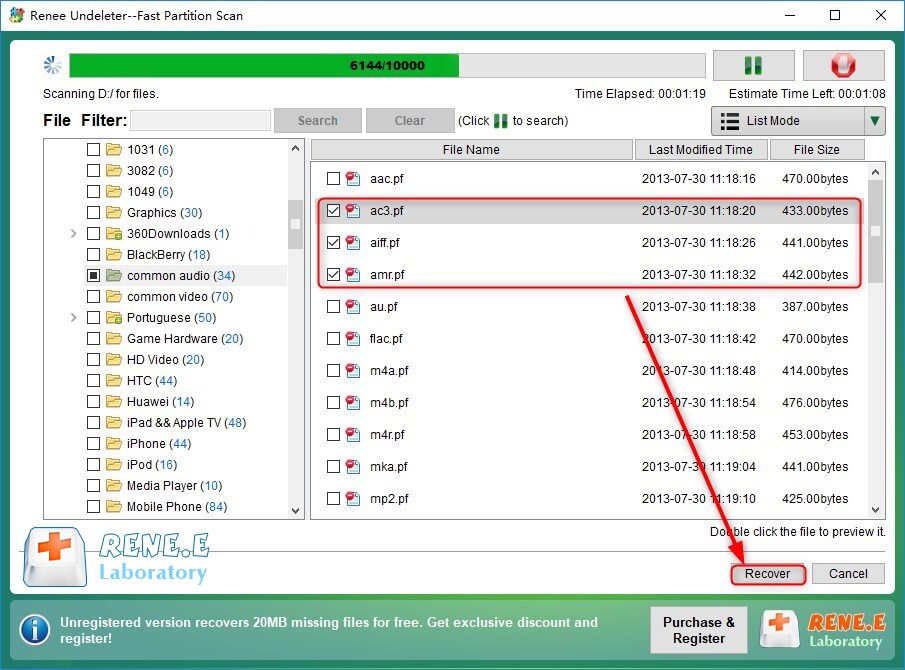Open Purchase & Register

pyautogui.click(x=698, y=630)
